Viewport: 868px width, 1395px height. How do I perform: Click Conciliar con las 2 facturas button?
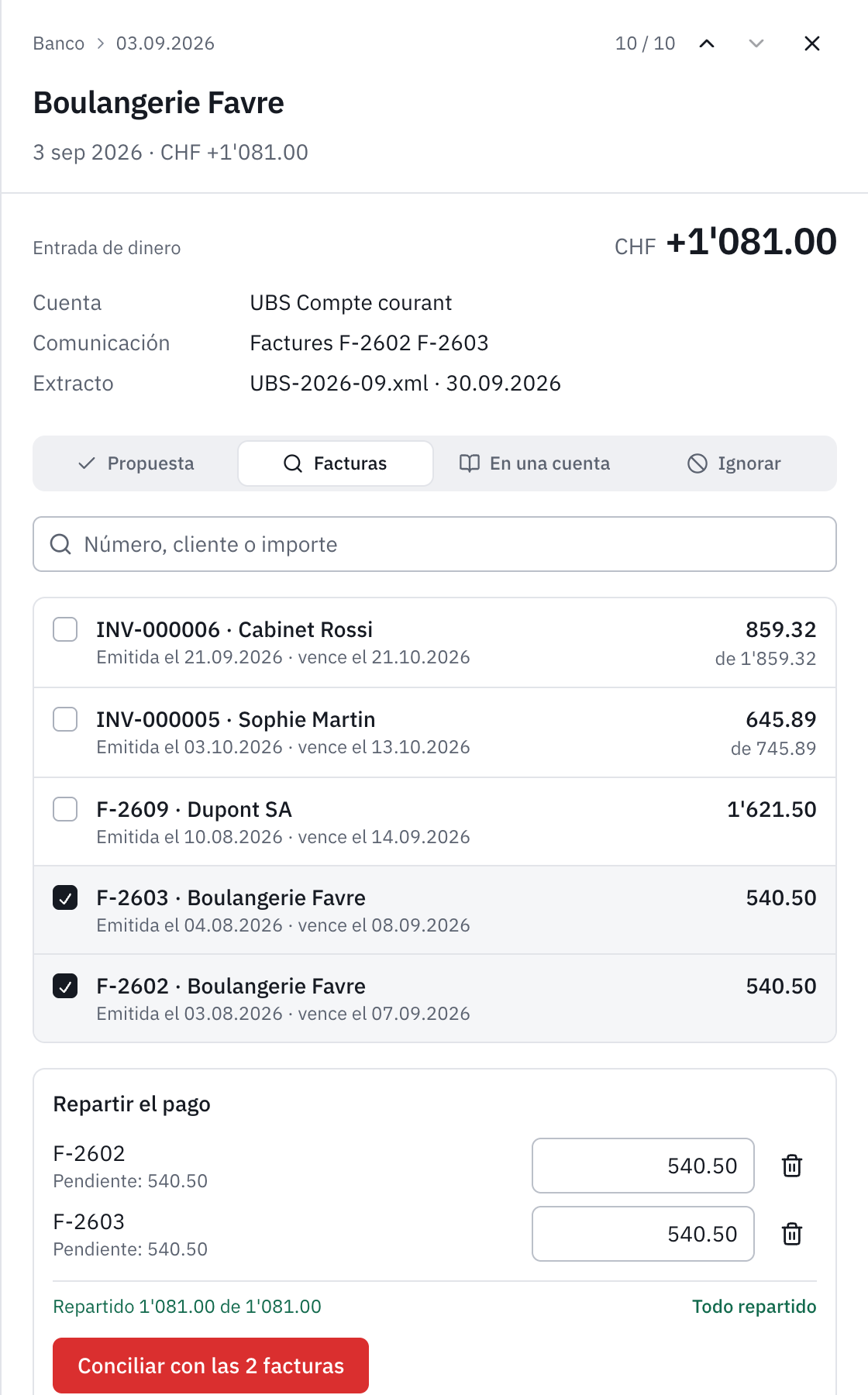211,1366
